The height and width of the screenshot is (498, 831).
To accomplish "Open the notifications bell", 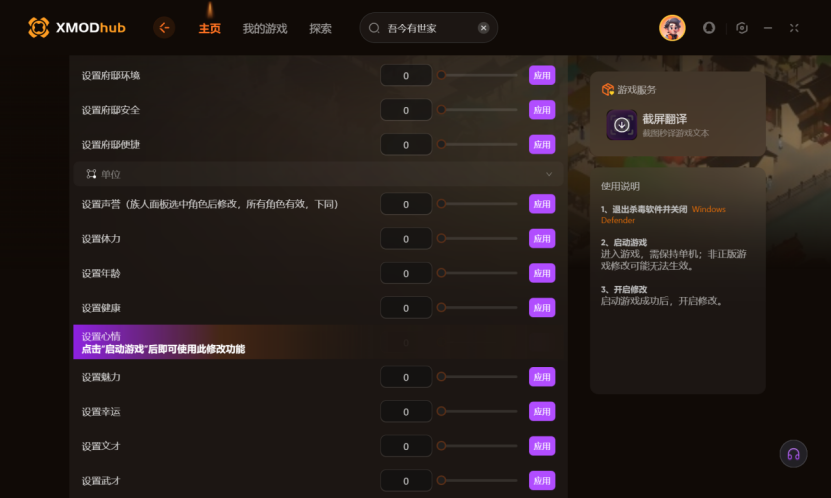I will 709,28.
